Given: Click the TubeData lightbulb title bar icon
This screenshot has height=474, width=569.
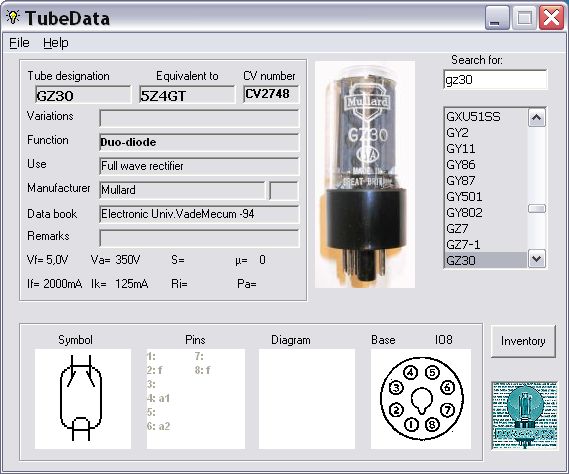Looking at the screenshot, I should tap(13, 17).
